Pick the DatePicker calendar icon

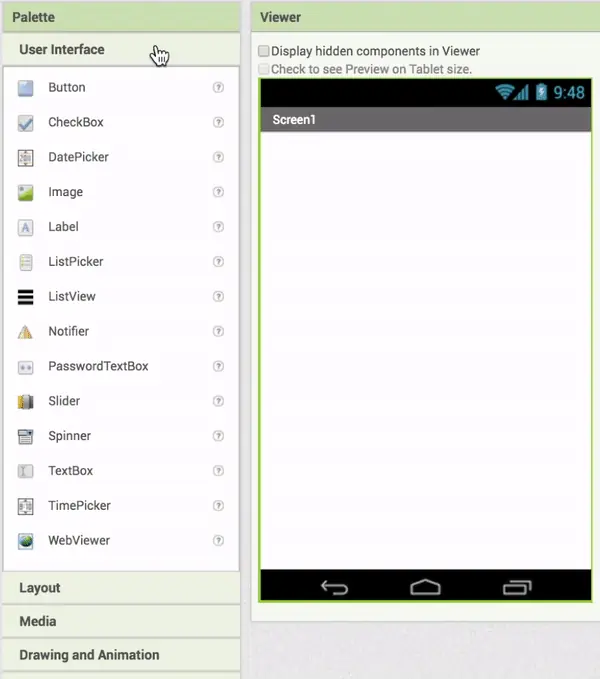26,158
